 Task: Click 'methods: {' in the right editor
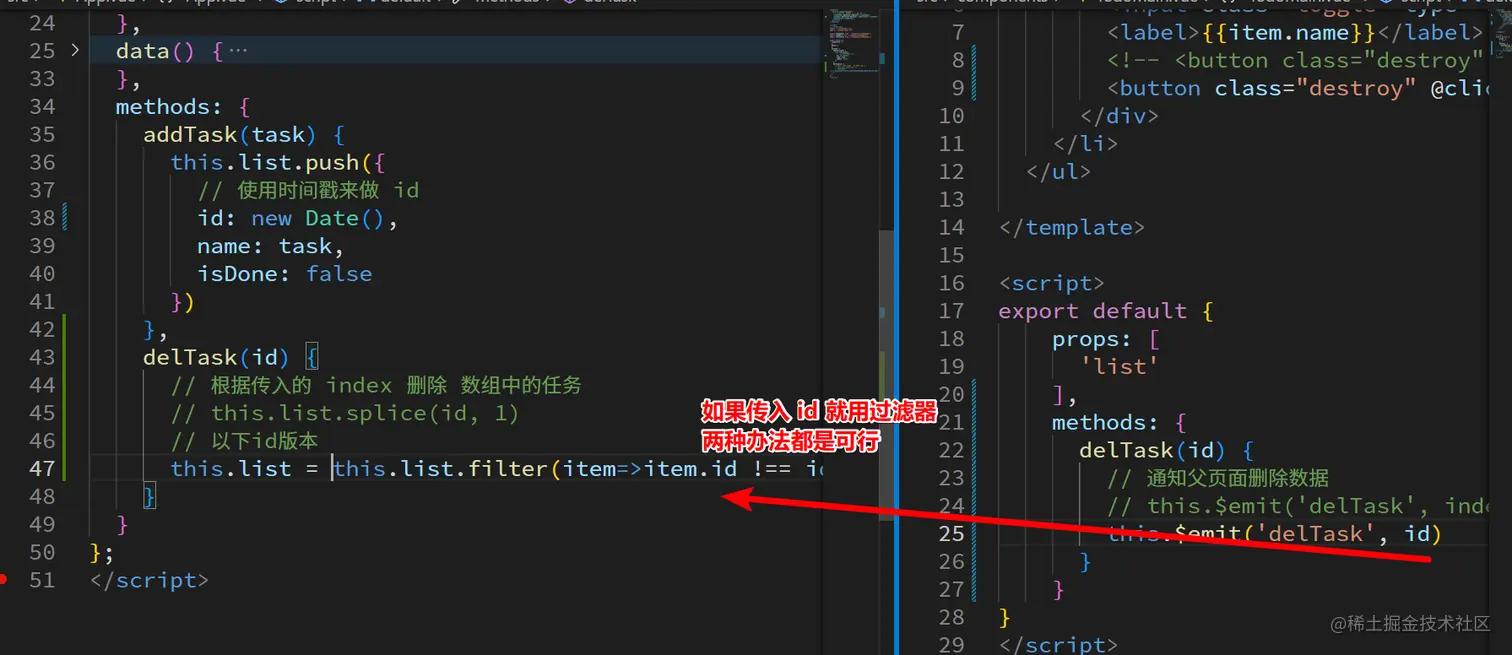pos(1118,422)
